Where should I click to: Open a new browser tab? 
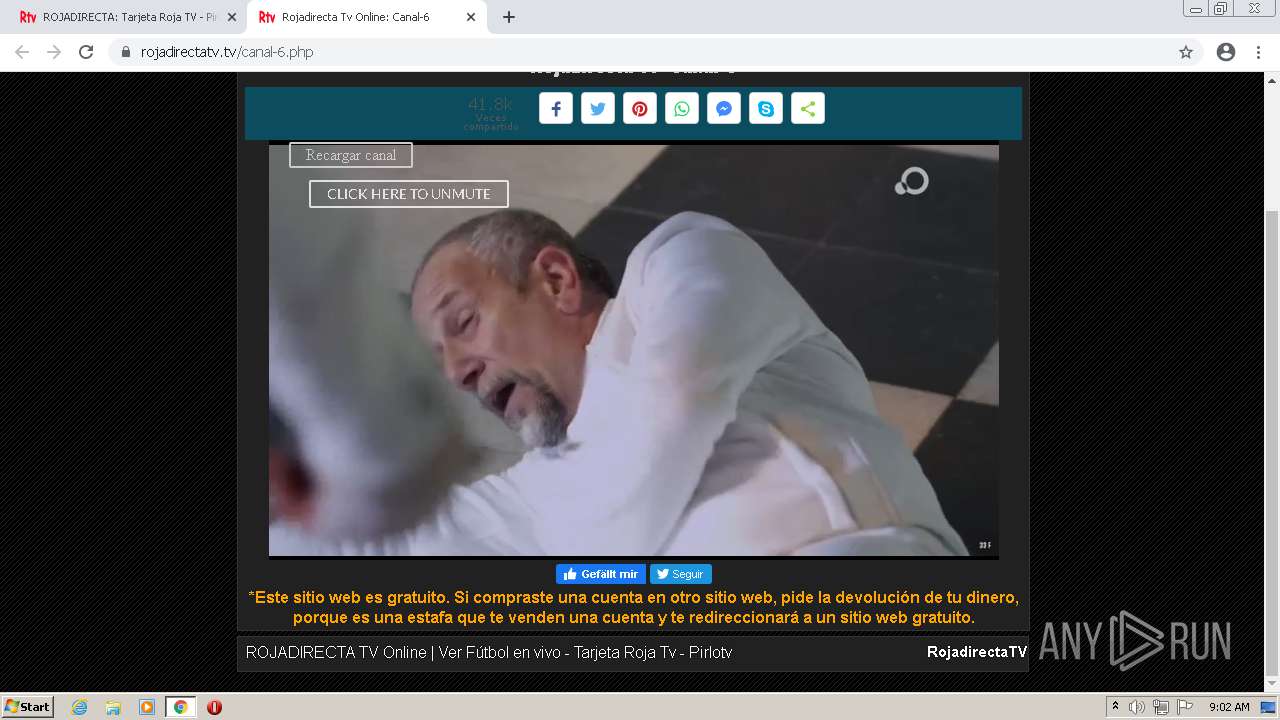pyautogui.click(x=509, y=17)
